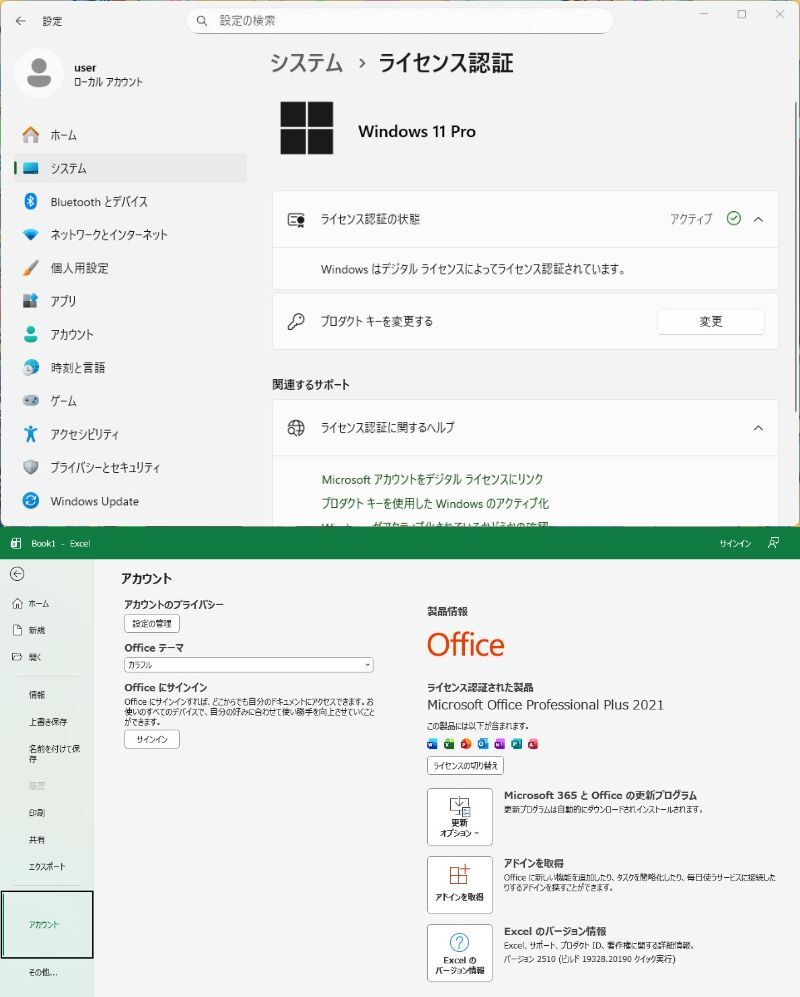Select アカウント in Excel backstage menu
The image size is (800, 997).
(47, 925)
